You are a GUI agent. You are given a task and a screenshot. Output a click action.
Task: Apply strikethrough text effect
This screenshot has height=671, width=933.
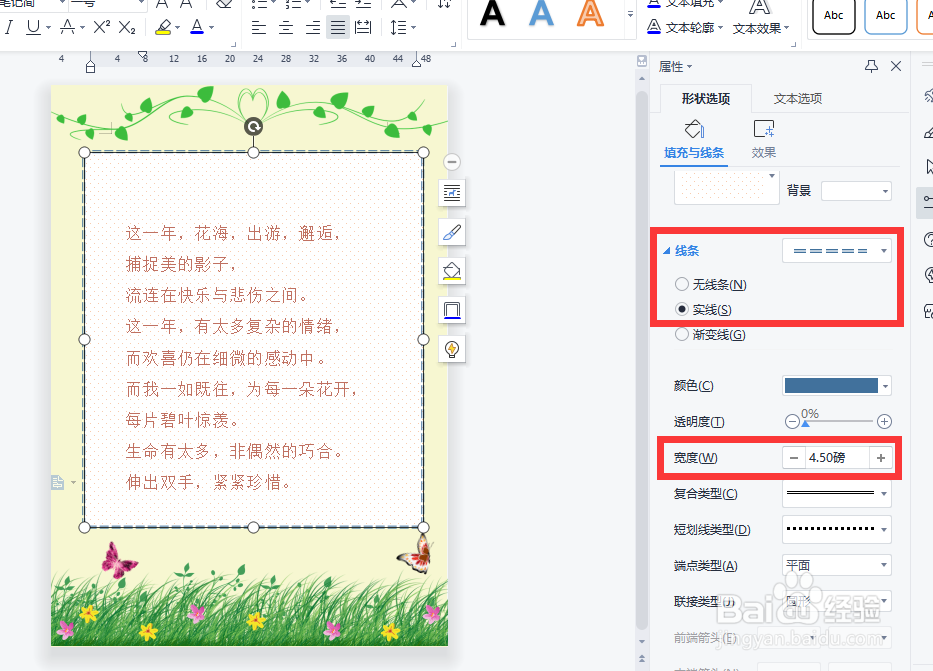(68, 27)
